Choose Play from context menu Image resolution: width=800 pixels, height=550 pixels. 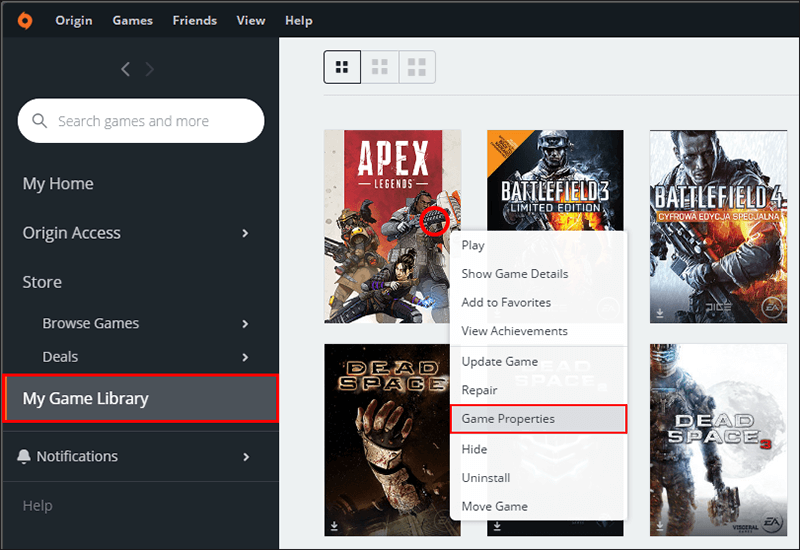click(x=538, y=245)
